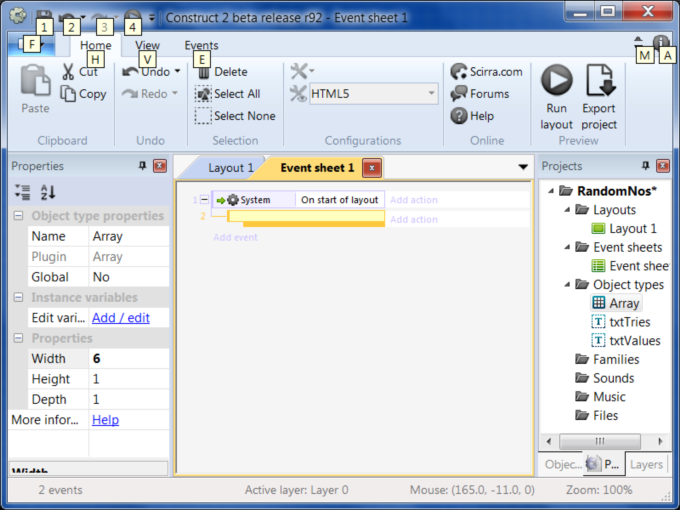Close the Projects panel

pos(663,166)
